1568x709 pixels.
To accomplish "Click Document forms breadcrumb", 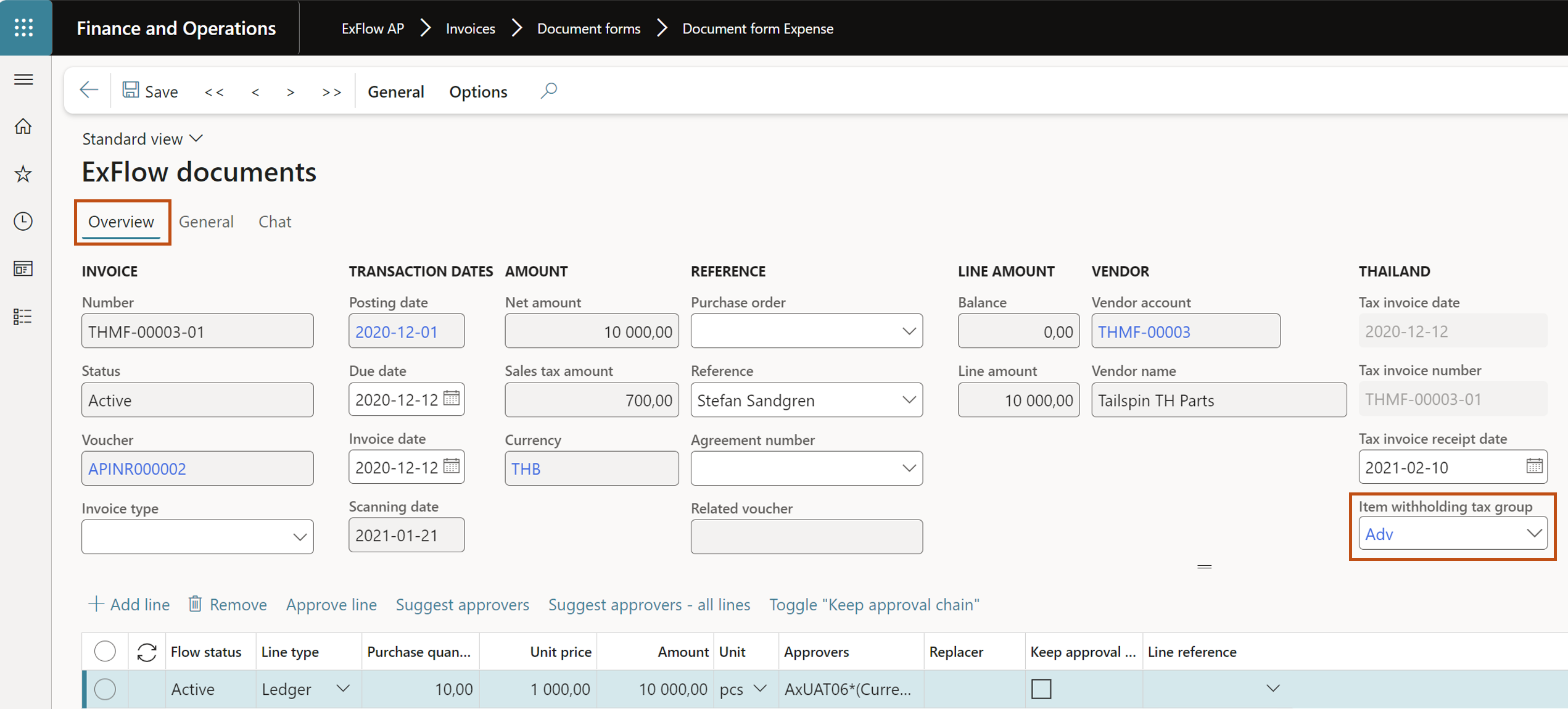I will [588, 28].
